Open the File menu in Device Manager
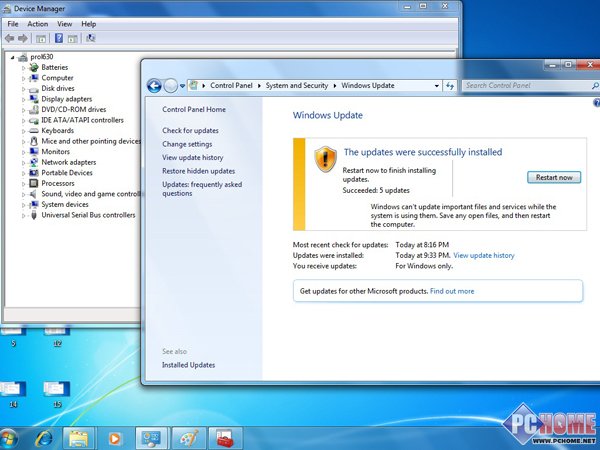Viewport: 600px width, 450px height. (x=13, y=24)
